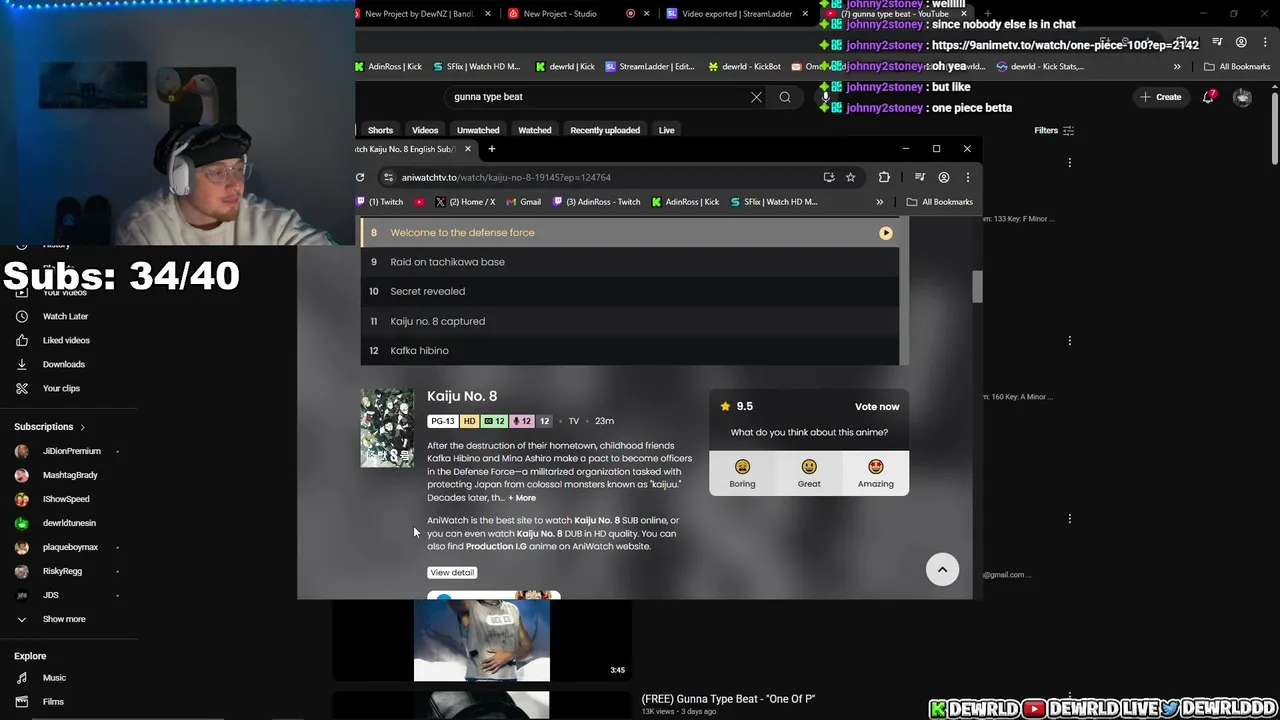Screen dimensions: 1280x720
Task: Expand description with + More
Action: pos(522,498)
